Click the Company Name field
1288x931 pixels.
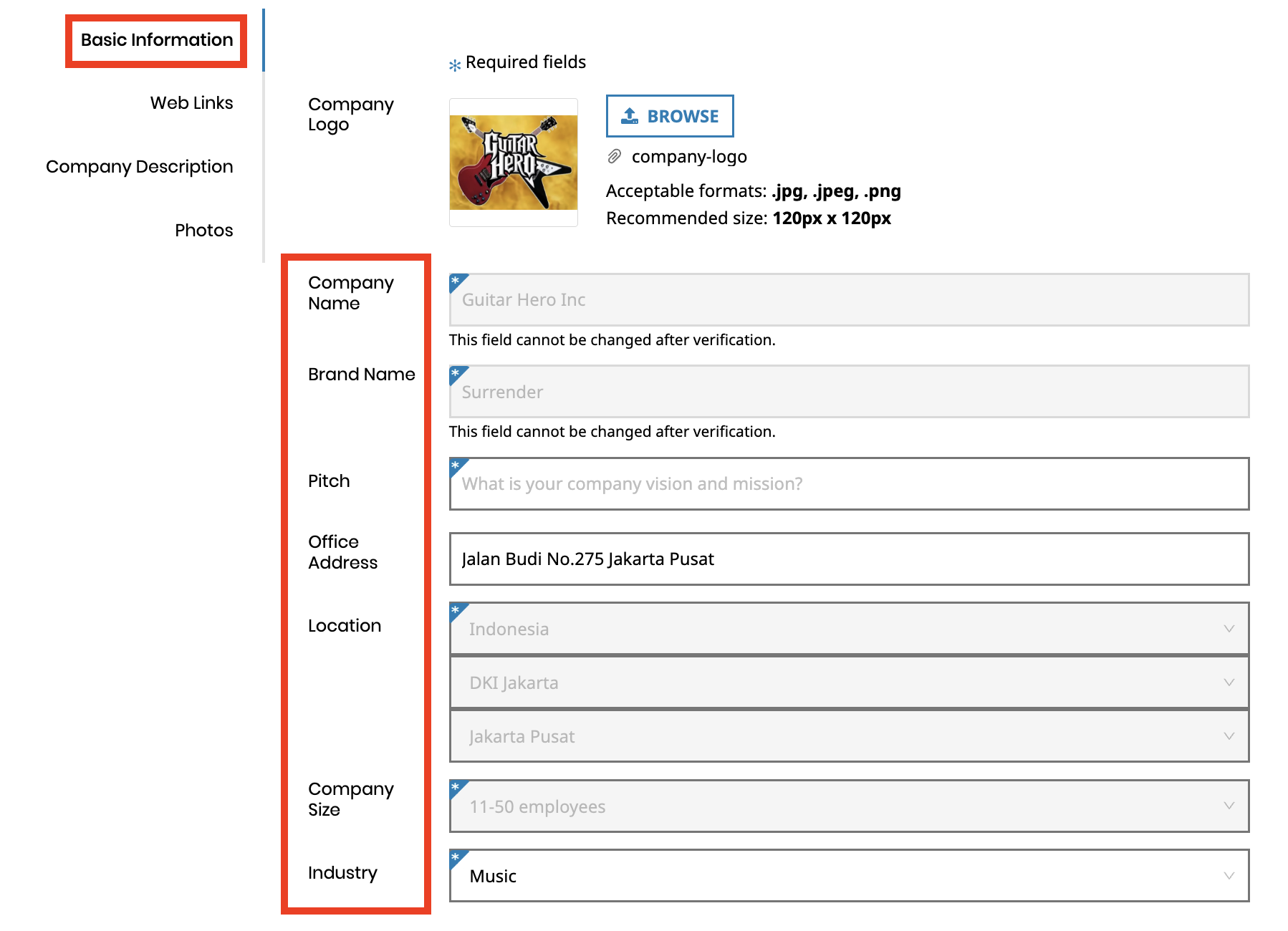[849, 299]
